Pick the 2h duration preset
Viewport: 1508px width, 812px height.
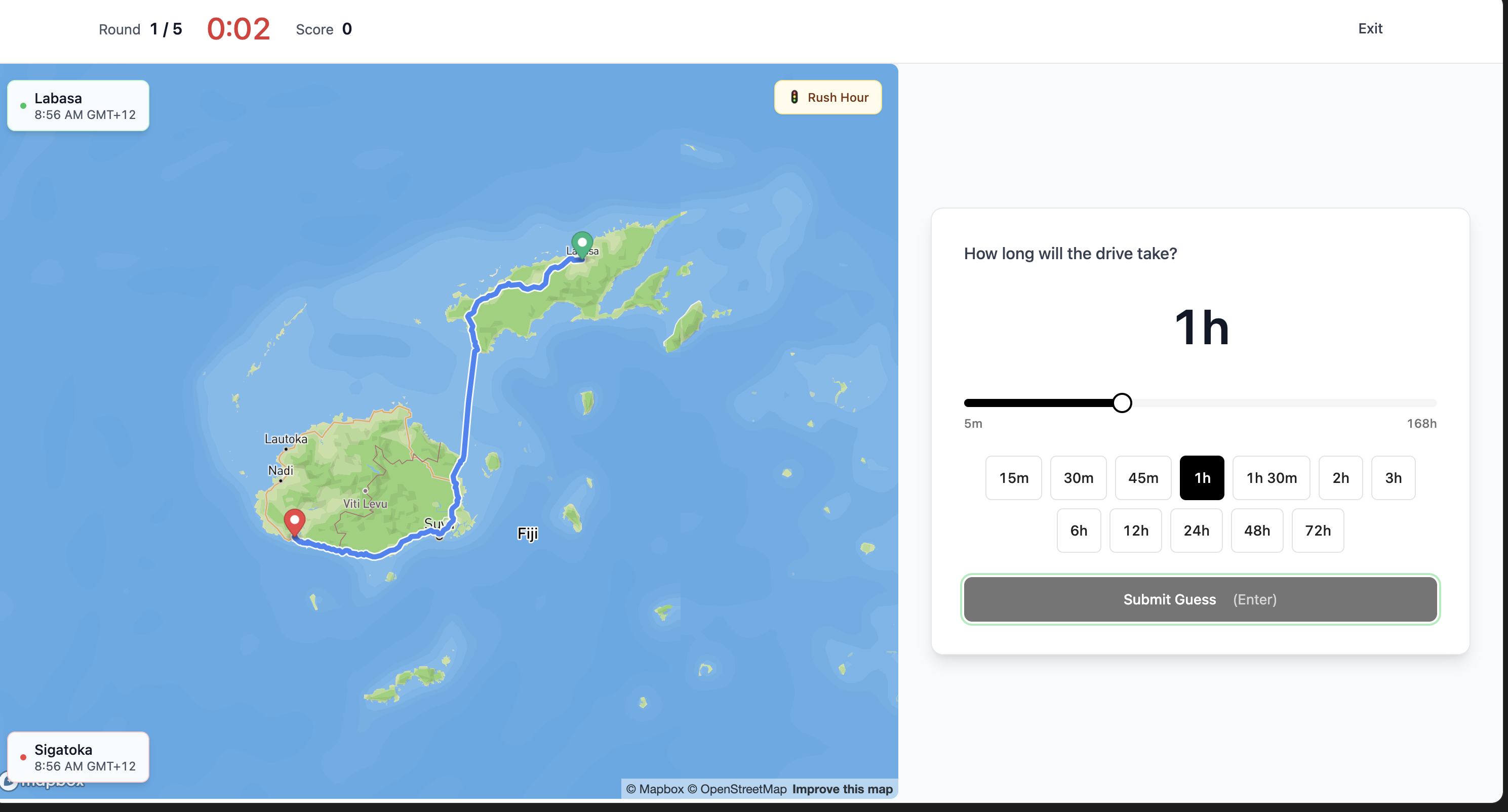pyautogui.click(x=1339, y=478)
